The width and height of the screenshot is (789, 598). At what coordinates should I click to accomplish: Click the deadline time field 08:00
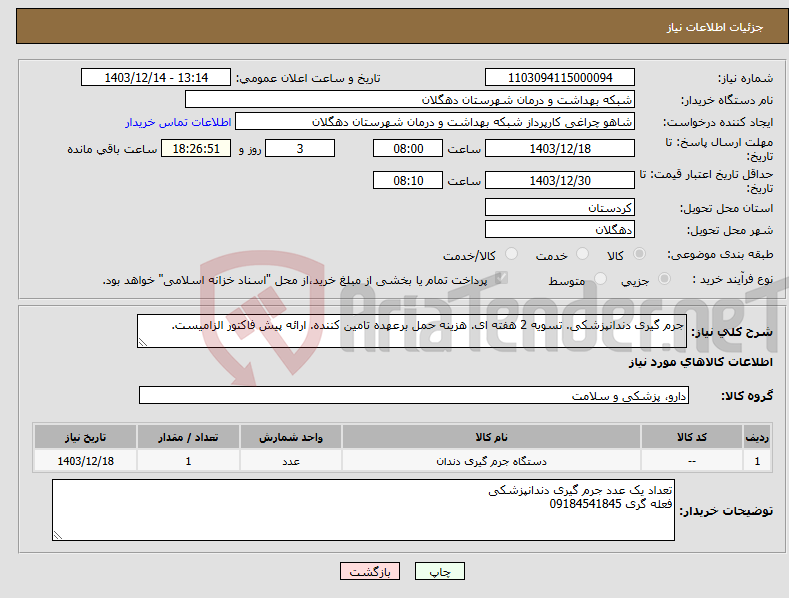pyautogui.click(x=408, y=148)
